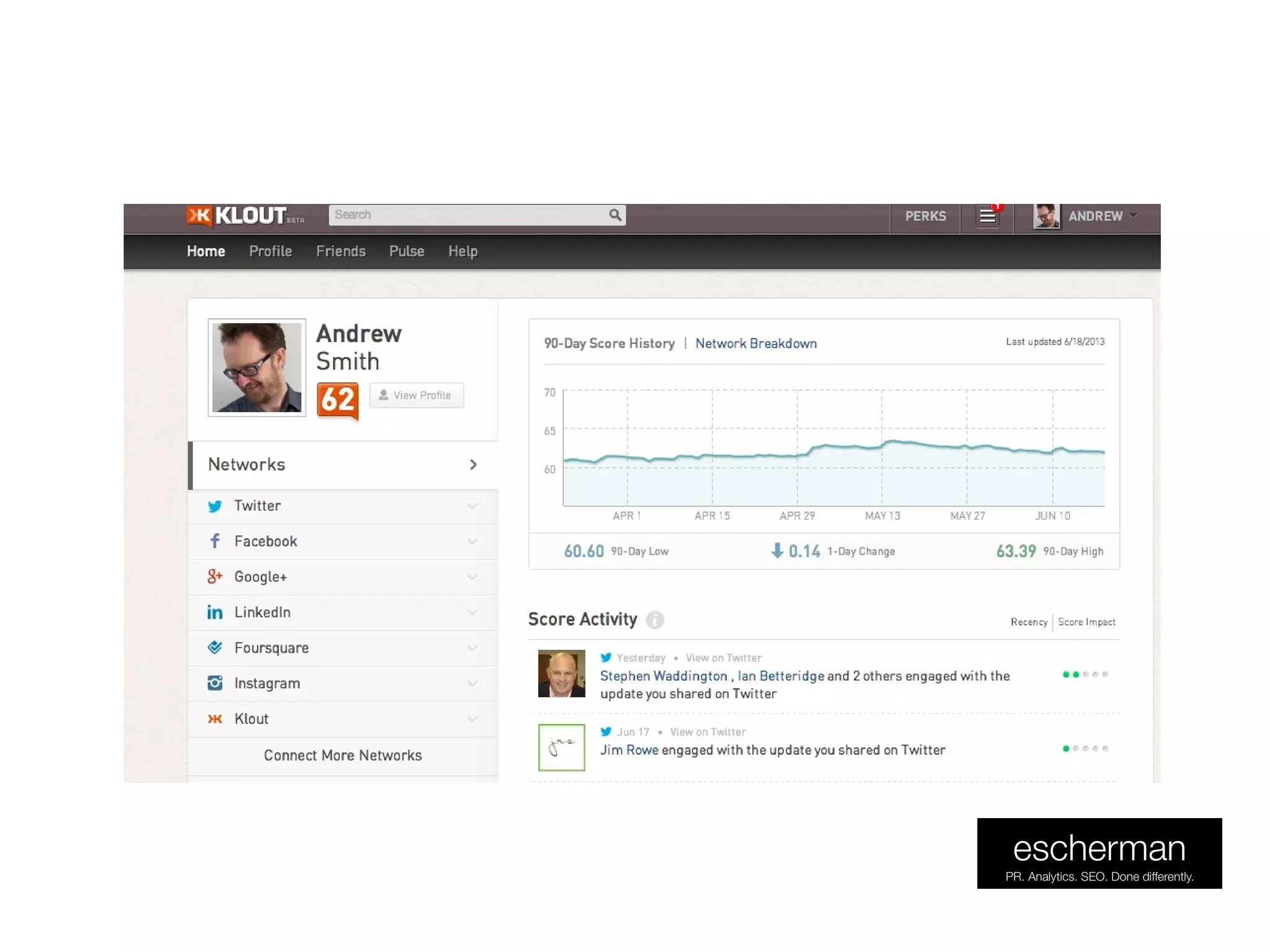Expand the Klout network chevron
This screenshot has height=952, width=1270.
(x=473, y=719)
